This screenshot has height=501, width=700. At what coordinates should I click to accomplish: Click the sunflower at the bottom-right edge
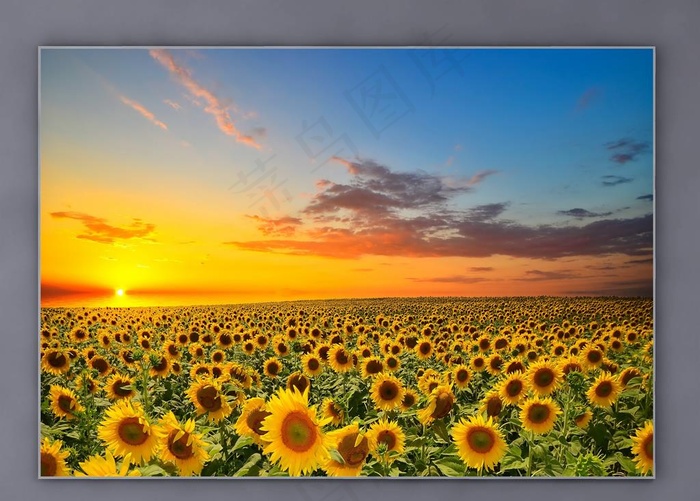click(642, 445)
